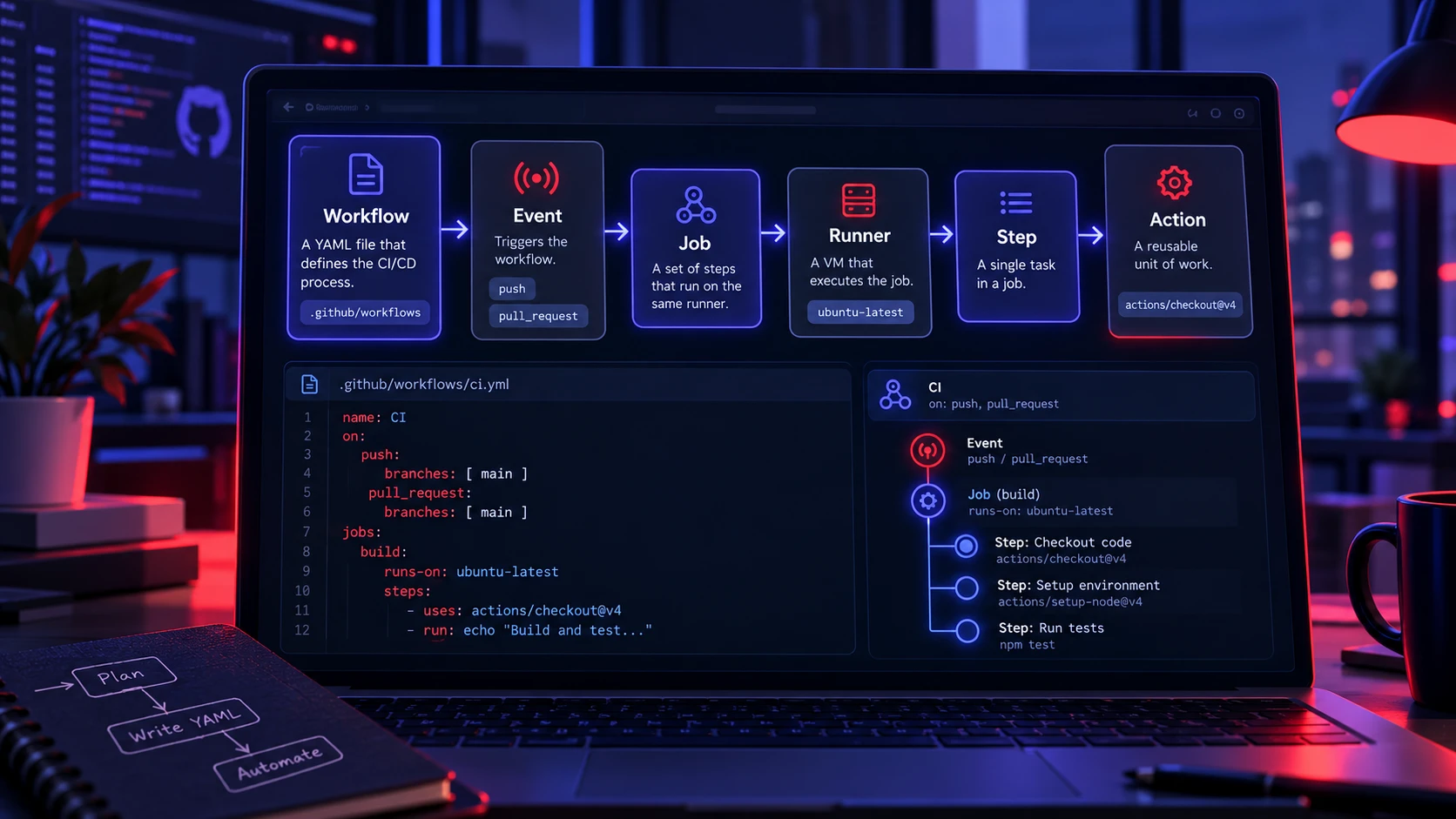The width and height of the screenshot is (1456, 819).
Task: Open the .github/workflows/ci.yml file tab
Action: point(568,384)
